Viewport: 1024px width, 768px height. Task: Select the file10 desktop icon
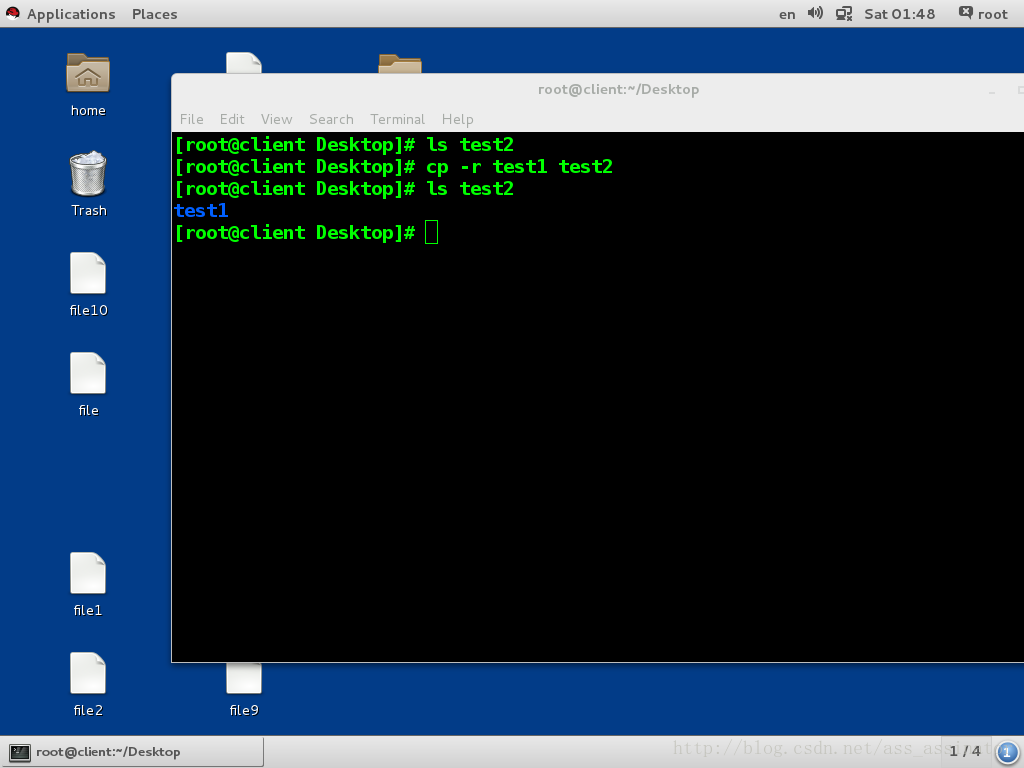click(88, 273)
